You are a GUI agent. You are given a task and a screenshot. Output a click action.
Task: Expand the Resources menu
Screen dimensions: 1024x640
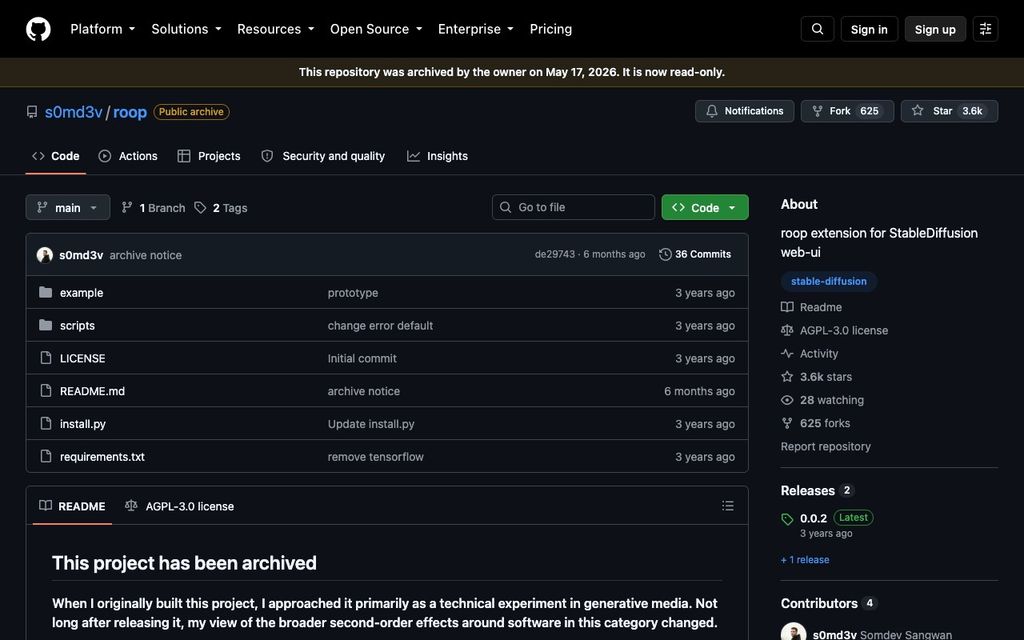(276, 29)
